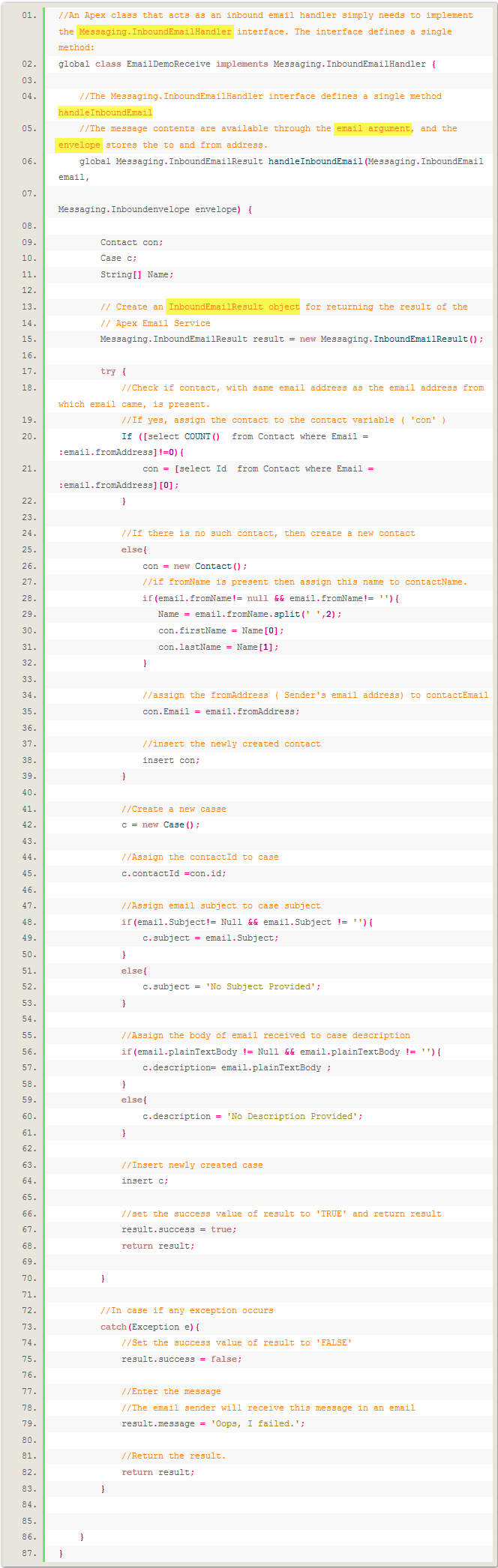The width and height of the screenshot is (498, 1568).
Task: Click line number 02 in the gutter
Action: [29, 64]
